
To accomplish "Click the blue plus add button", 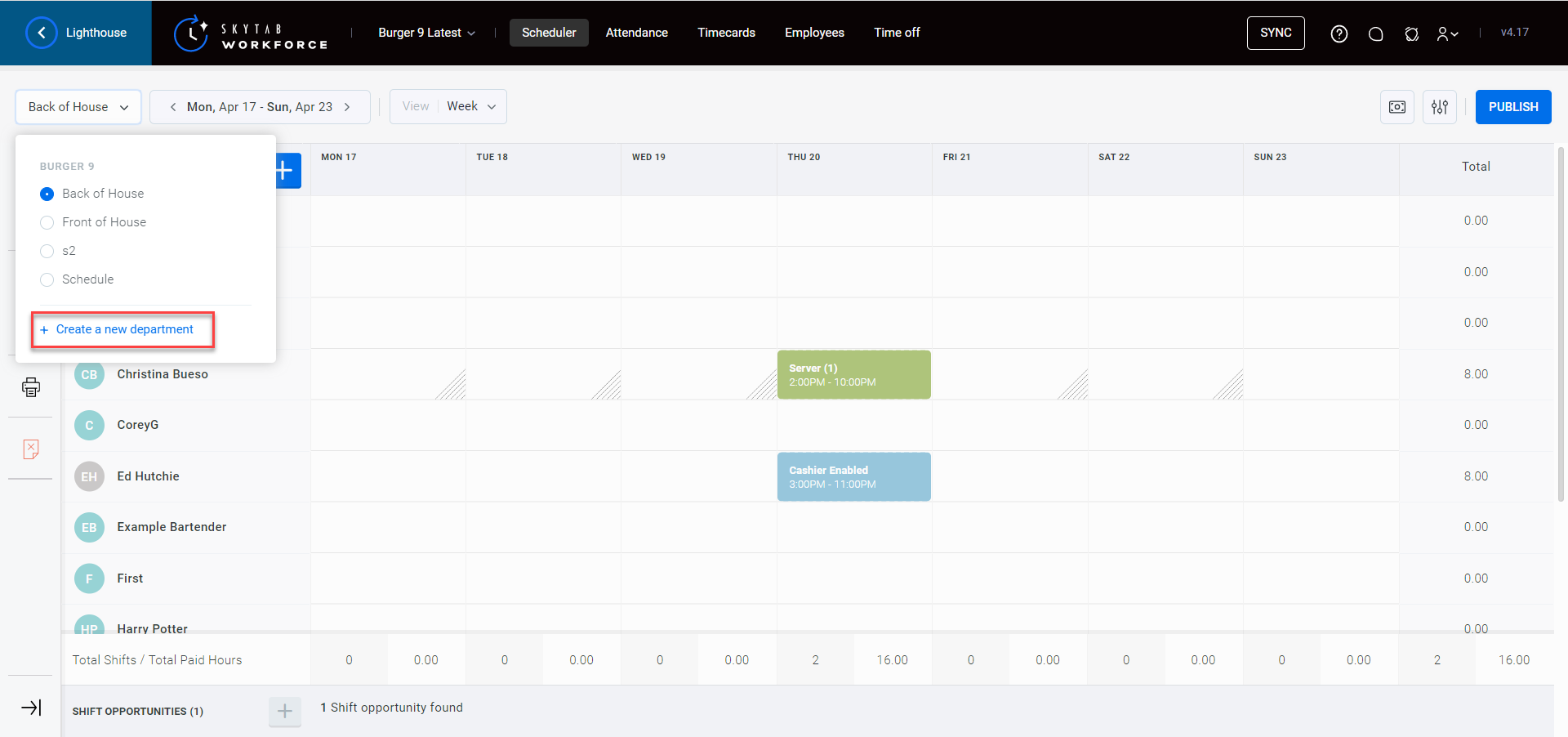I will 286,171.
